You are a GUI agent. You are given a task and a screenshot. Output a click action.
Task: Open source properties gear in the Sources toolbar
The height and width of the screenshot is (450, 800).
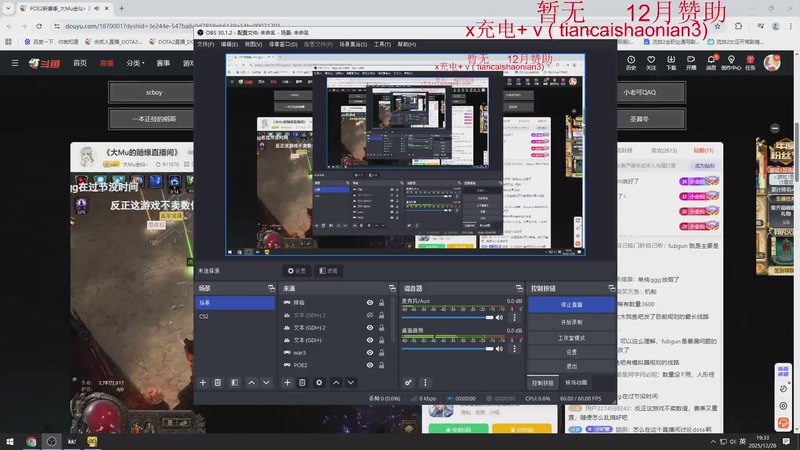319,383
